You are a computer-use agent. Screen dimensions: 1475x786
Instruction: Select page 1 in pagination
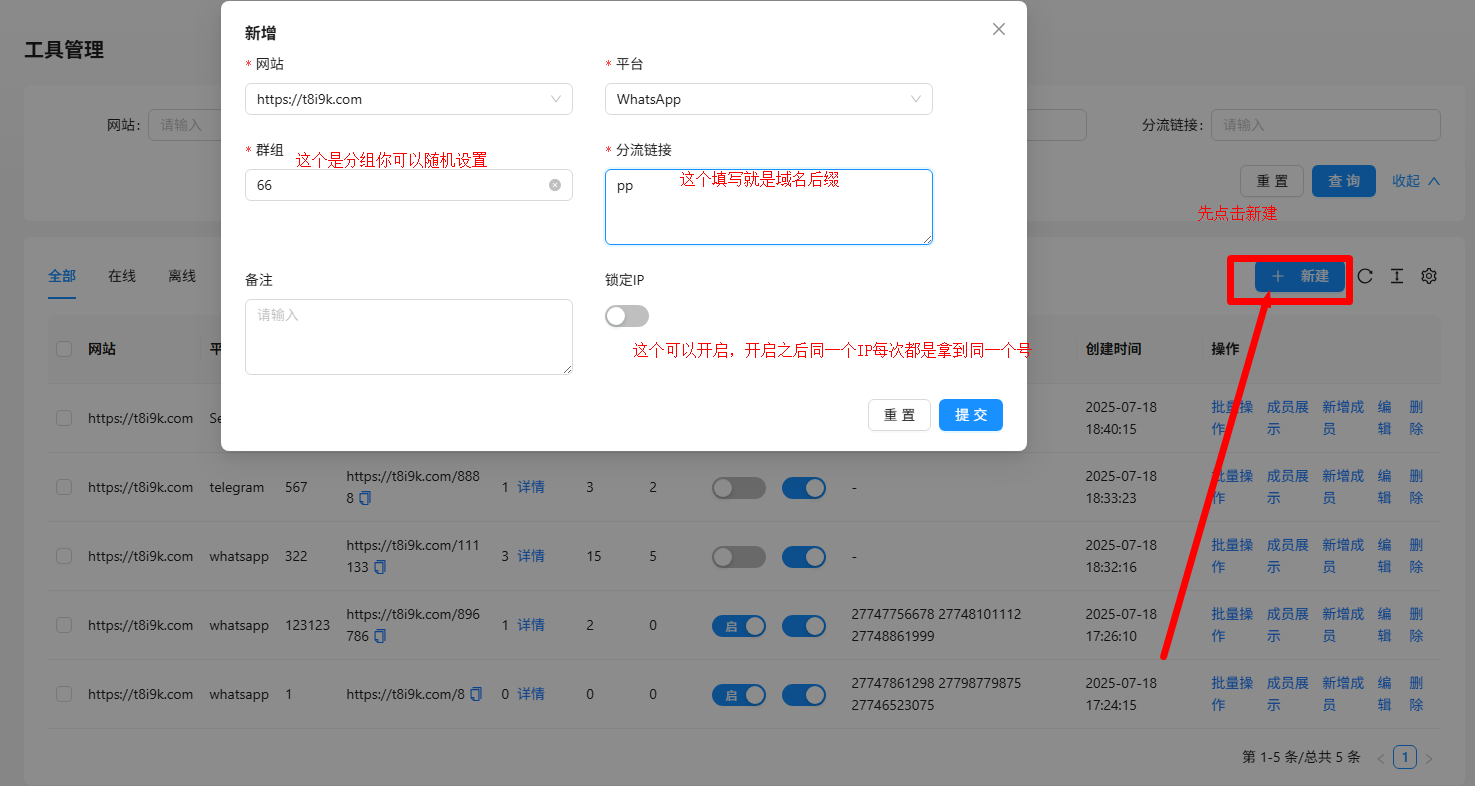1405,758
